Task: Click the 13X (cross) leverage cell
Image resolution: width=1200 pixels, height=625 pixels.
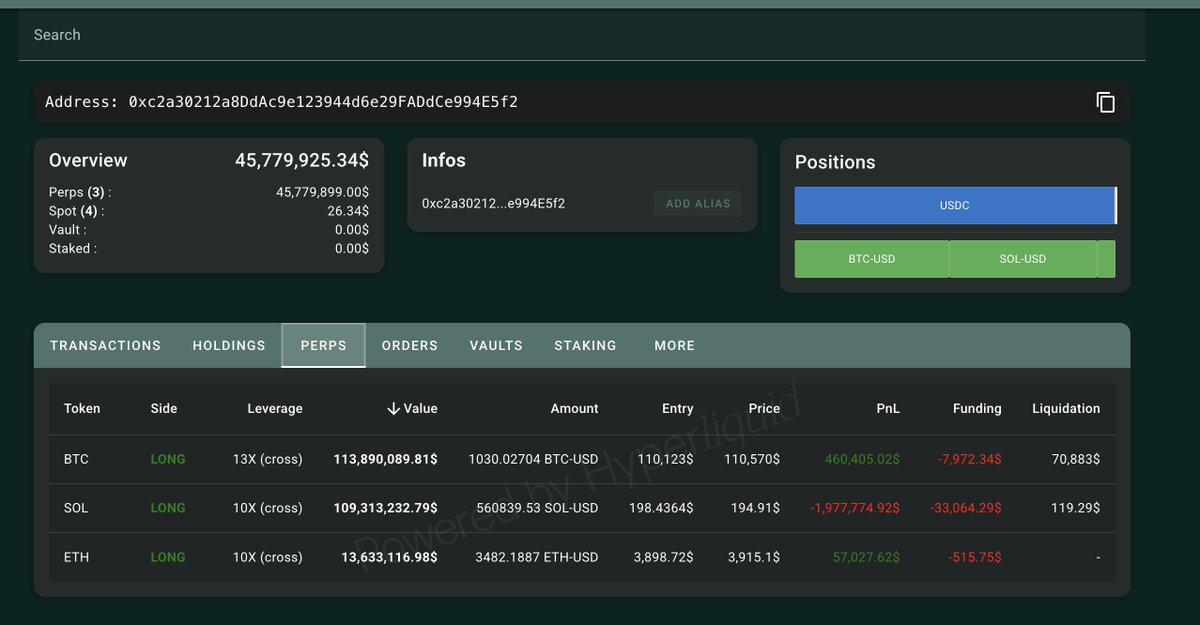Action: 268,459
